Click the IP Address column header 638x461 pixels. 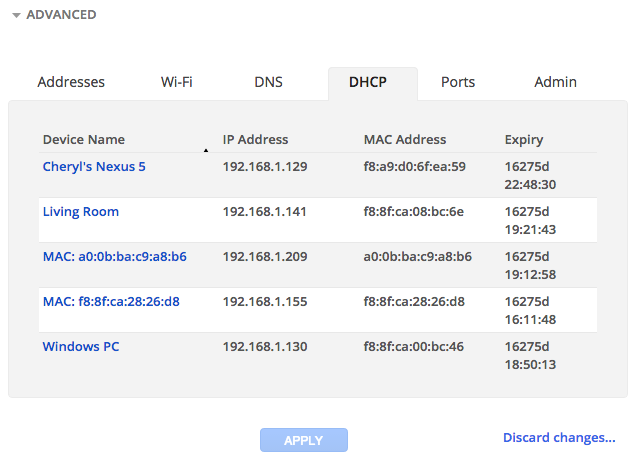[255, 140]
